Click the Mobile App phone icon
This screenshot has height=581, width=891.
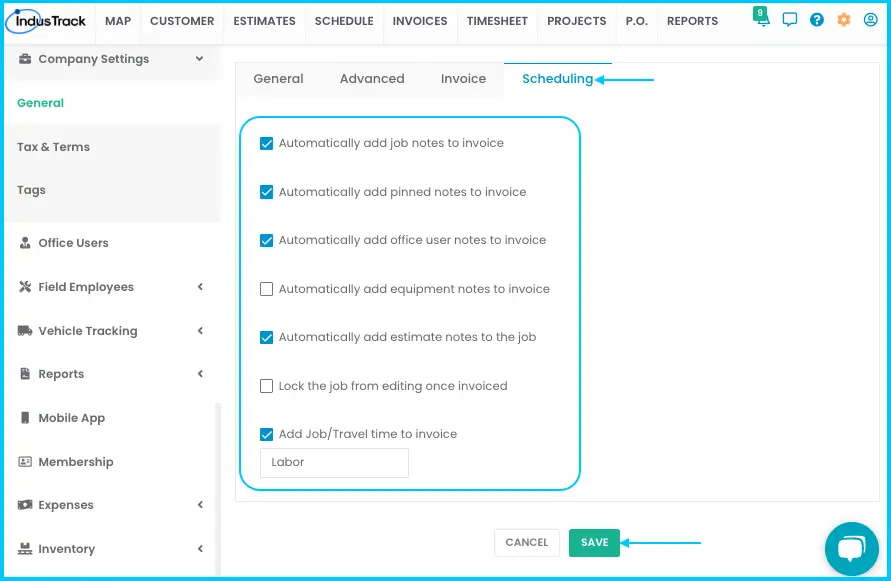[25, 418]
